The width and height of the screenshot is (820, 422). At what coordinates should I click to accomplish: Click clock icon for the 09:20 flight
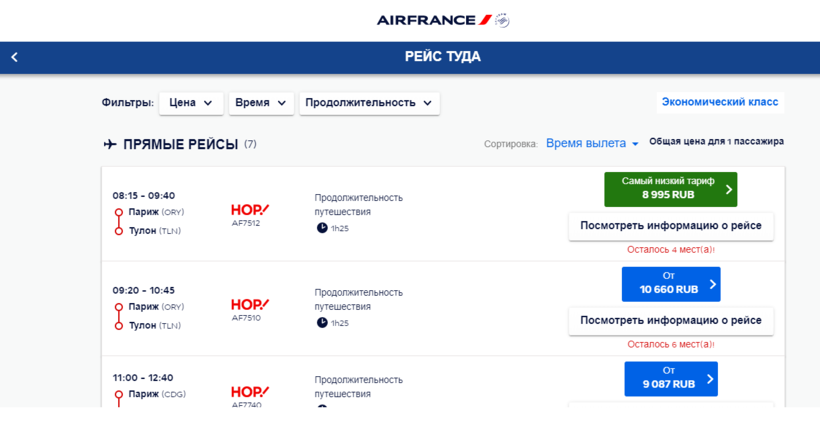(x=322, y=322)
